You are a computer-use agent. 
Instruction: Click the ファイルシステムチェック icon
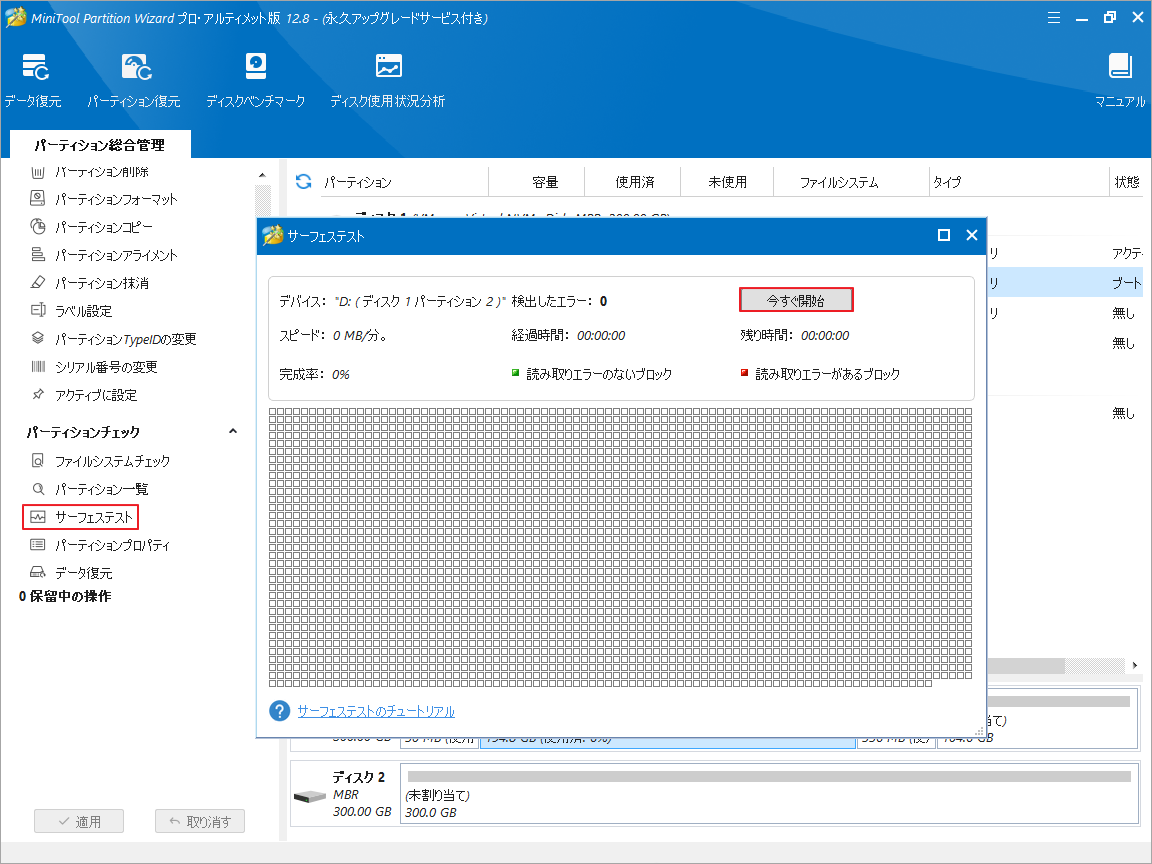coord(37,461)
